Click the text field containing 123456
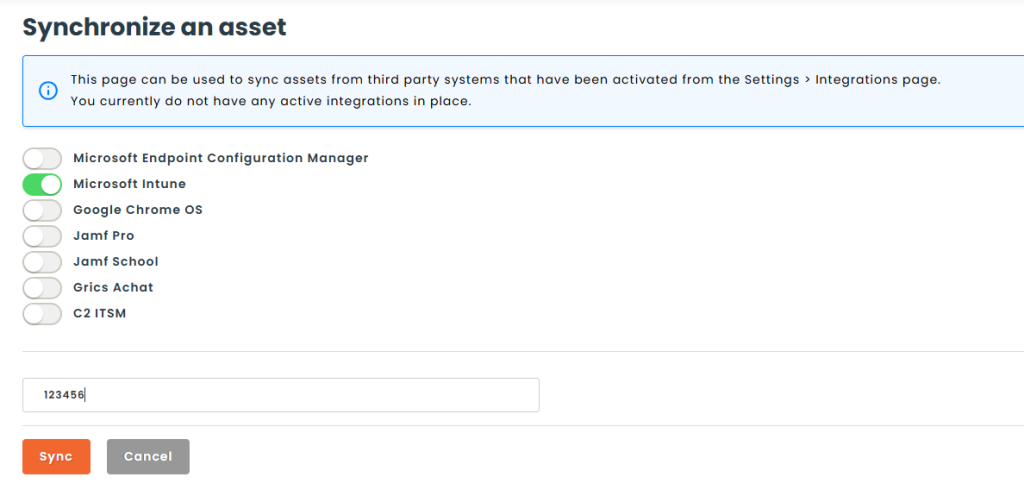1024x502 pixels. point(280,395)
